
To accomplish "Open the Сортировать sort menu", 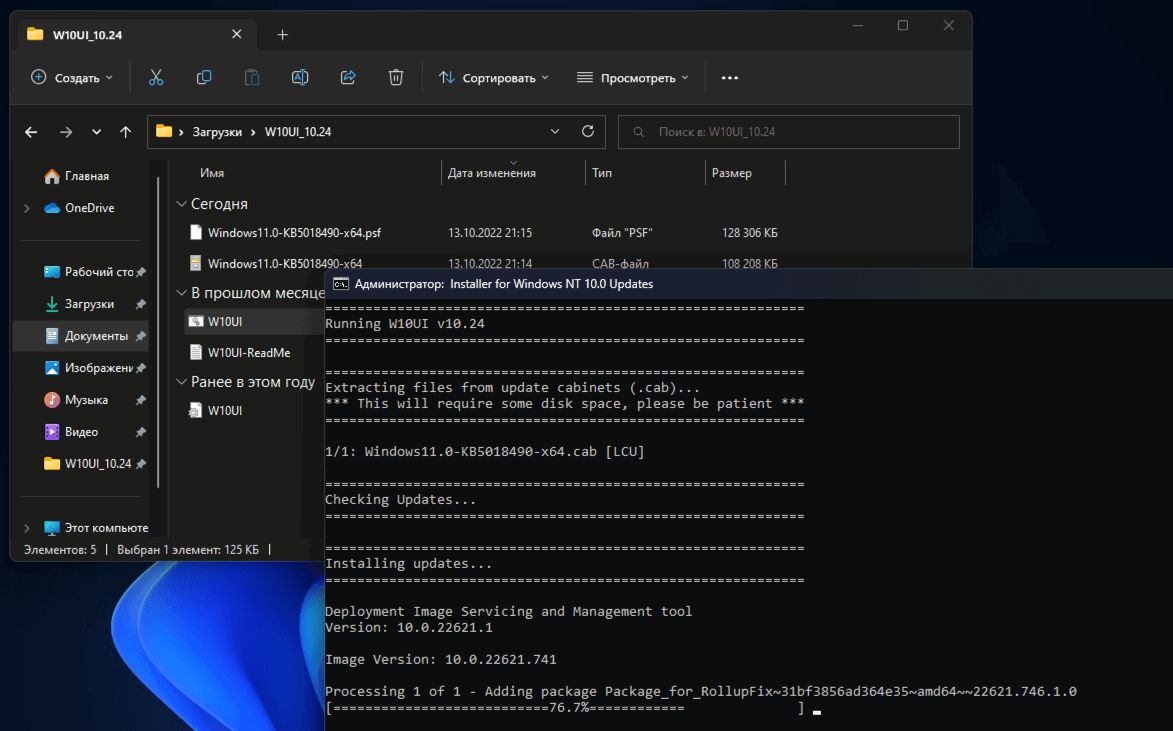I will click(494, 77).
